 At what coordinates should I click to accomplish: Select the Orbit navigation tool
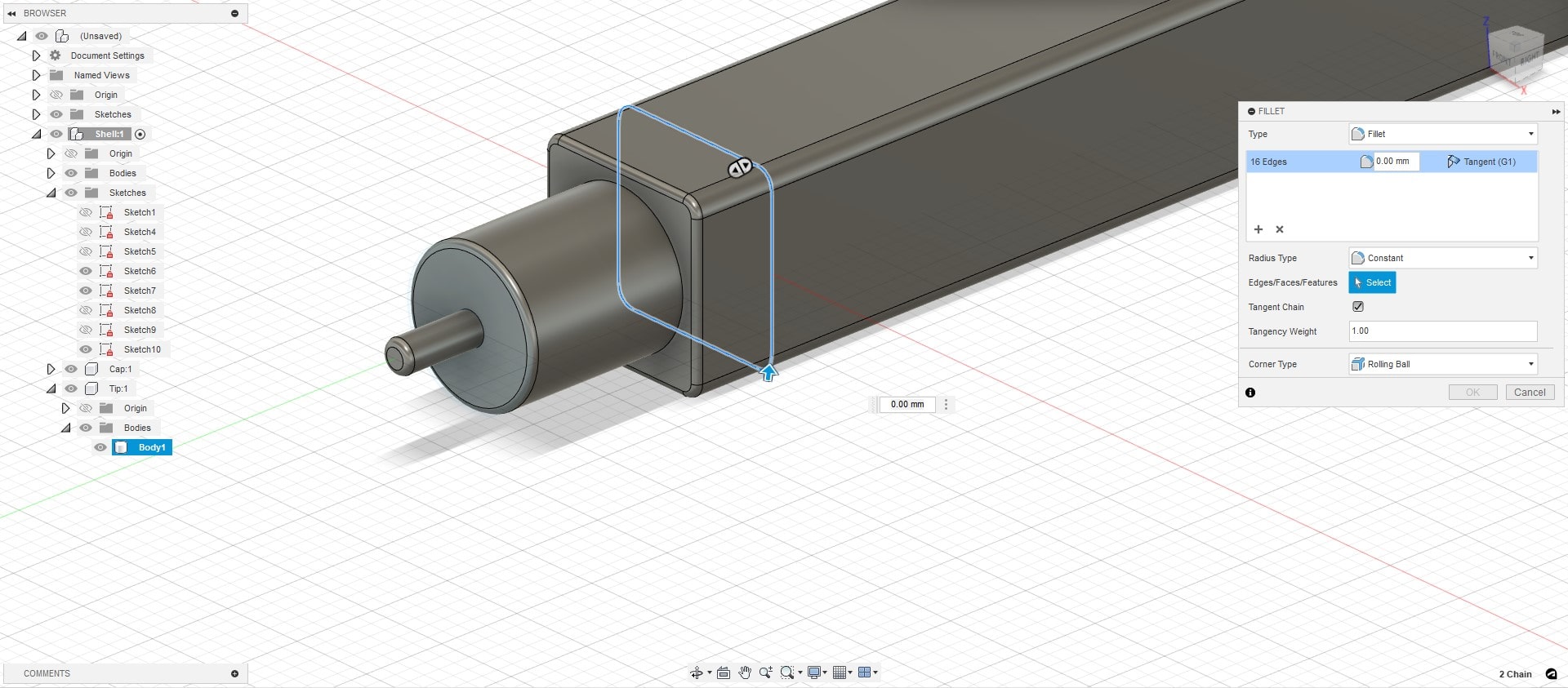[696, 672]
